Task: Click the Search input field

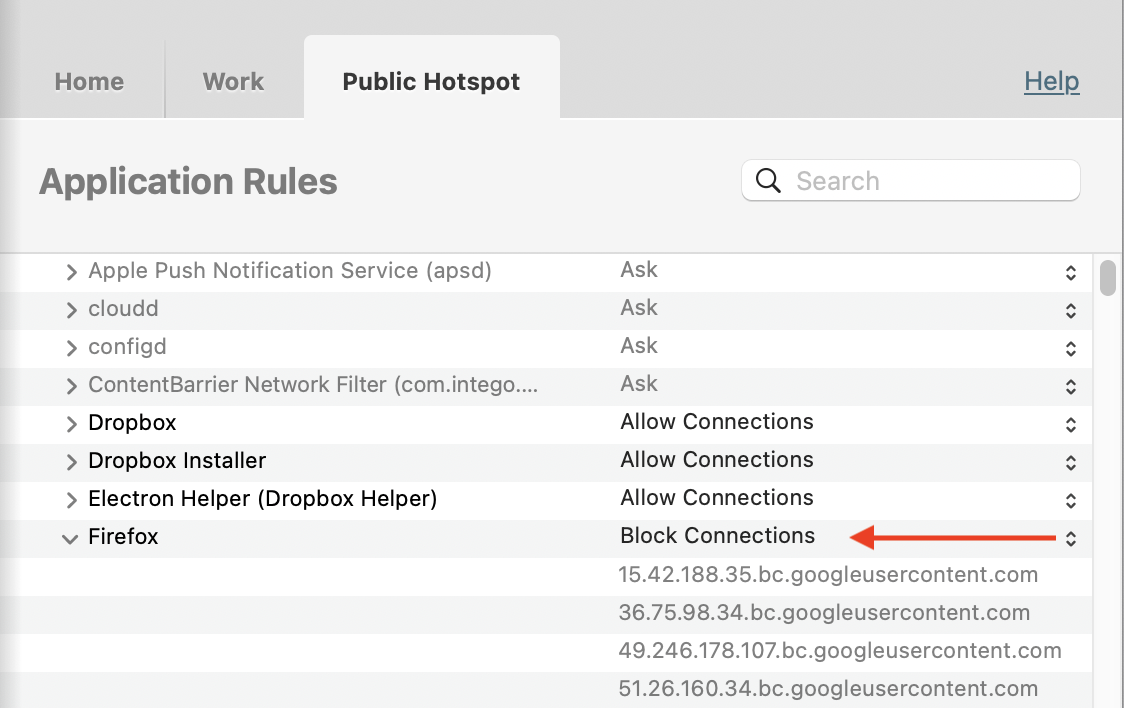Action: (x=910, y=181)
